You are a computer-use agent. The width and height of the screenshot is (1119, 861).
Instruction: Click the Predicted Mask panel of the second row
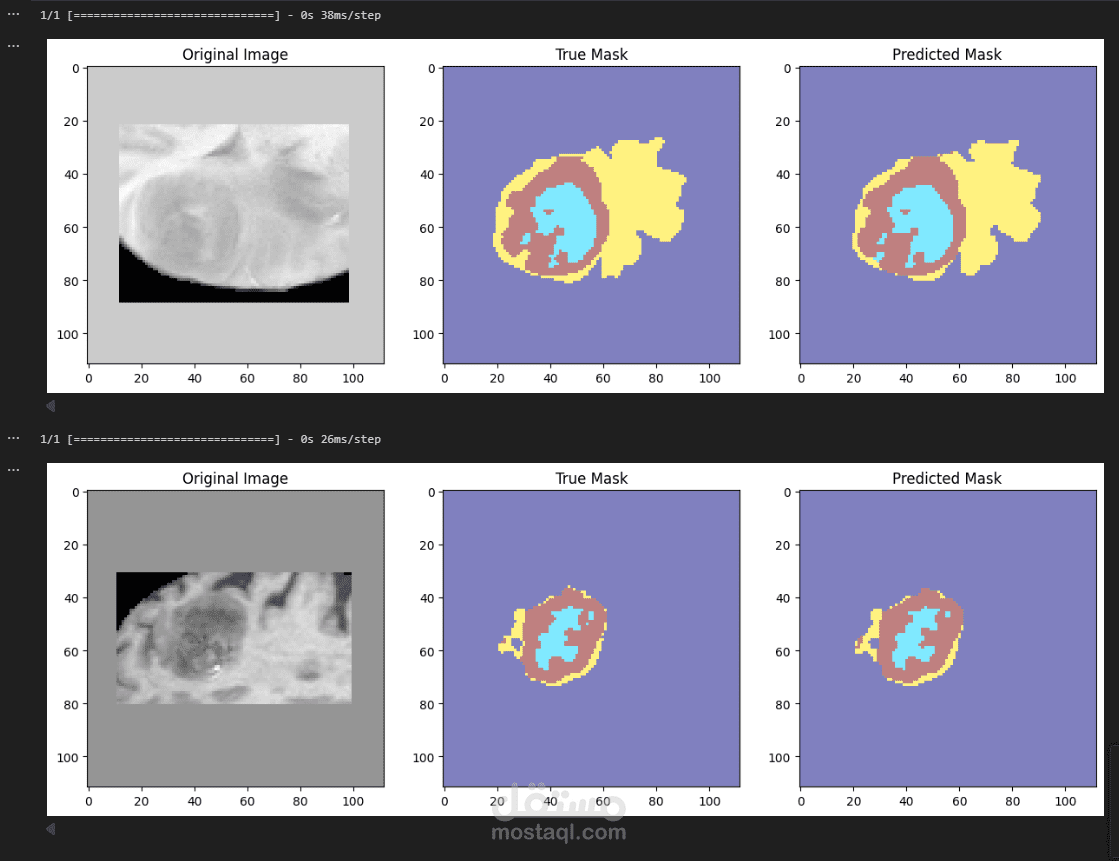(946, 636)
